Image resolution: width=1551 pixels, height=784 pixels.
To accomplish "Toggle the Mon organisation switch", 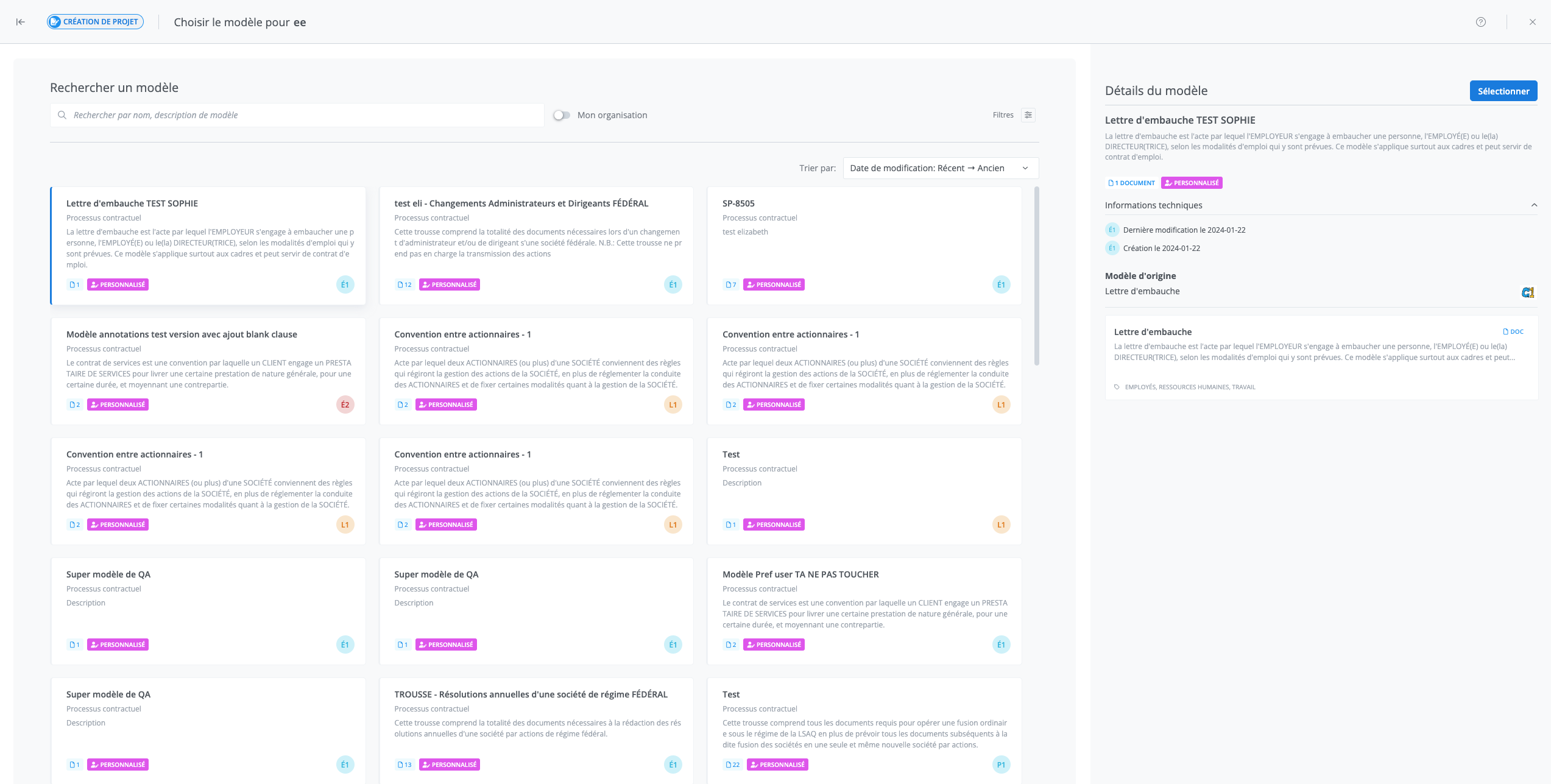I will click(x=562, y=115).
